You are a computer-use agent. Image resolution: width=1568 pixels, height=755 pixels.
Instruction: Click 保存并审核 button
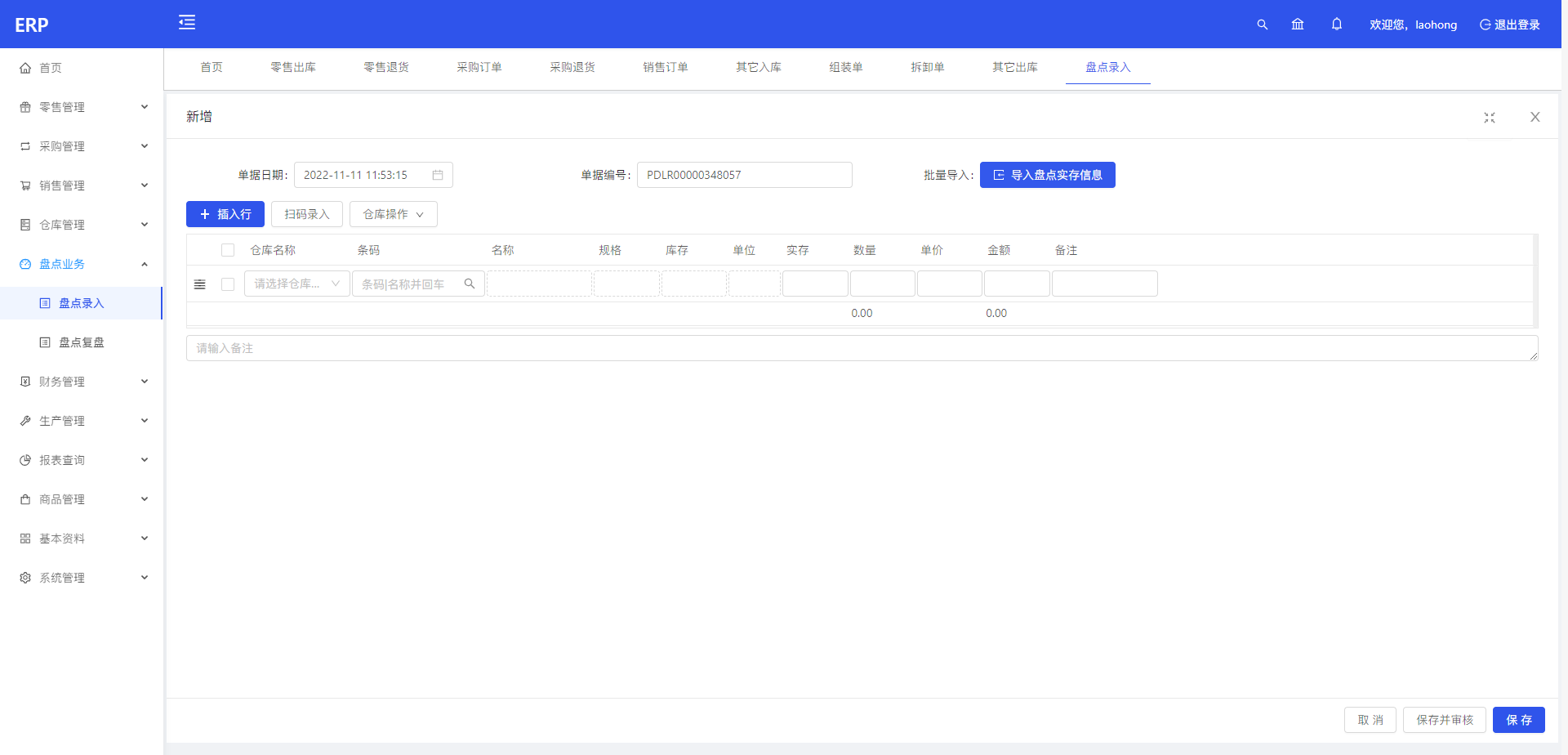pos(1445,720)
